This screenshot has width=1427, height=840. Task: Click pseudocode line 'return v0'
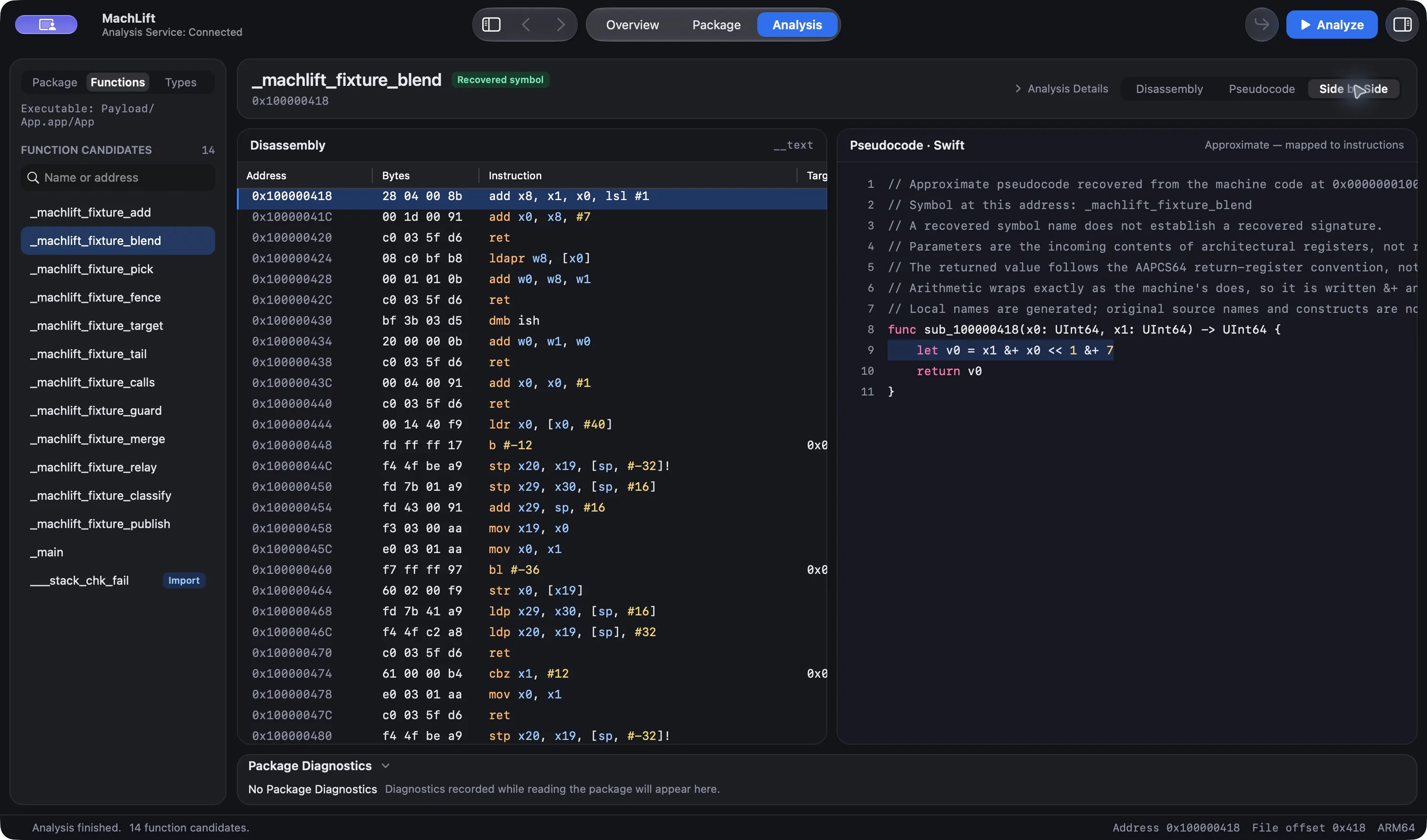coord(949,371)
